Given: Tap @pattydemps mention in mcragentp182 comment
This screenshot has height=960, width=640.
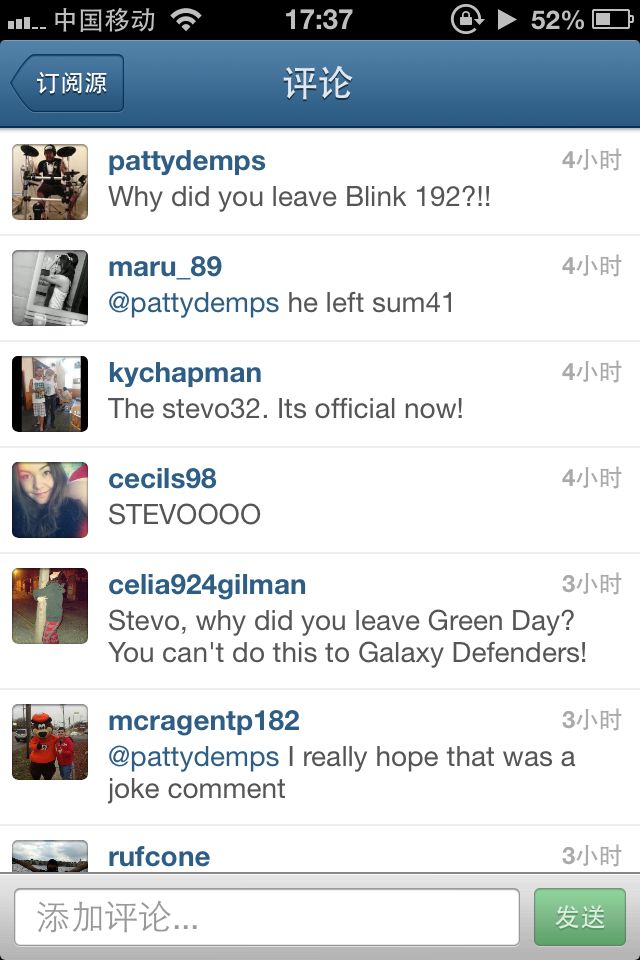Looking at the screenshot, I should pyautogui.click(x=194, y=757).
